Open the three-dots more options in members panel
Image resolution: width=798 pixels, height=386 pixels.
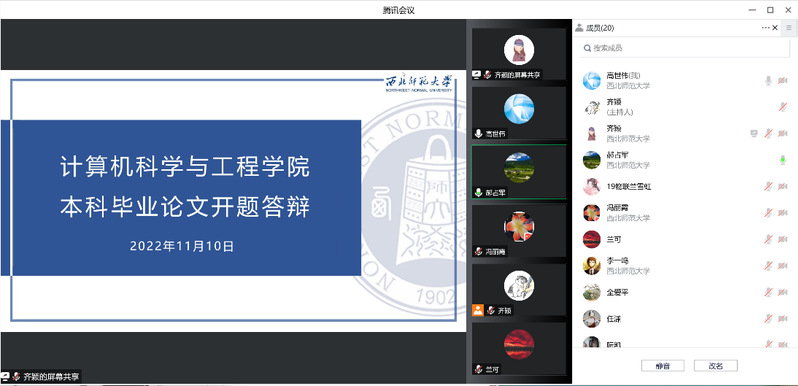[765, 28]
